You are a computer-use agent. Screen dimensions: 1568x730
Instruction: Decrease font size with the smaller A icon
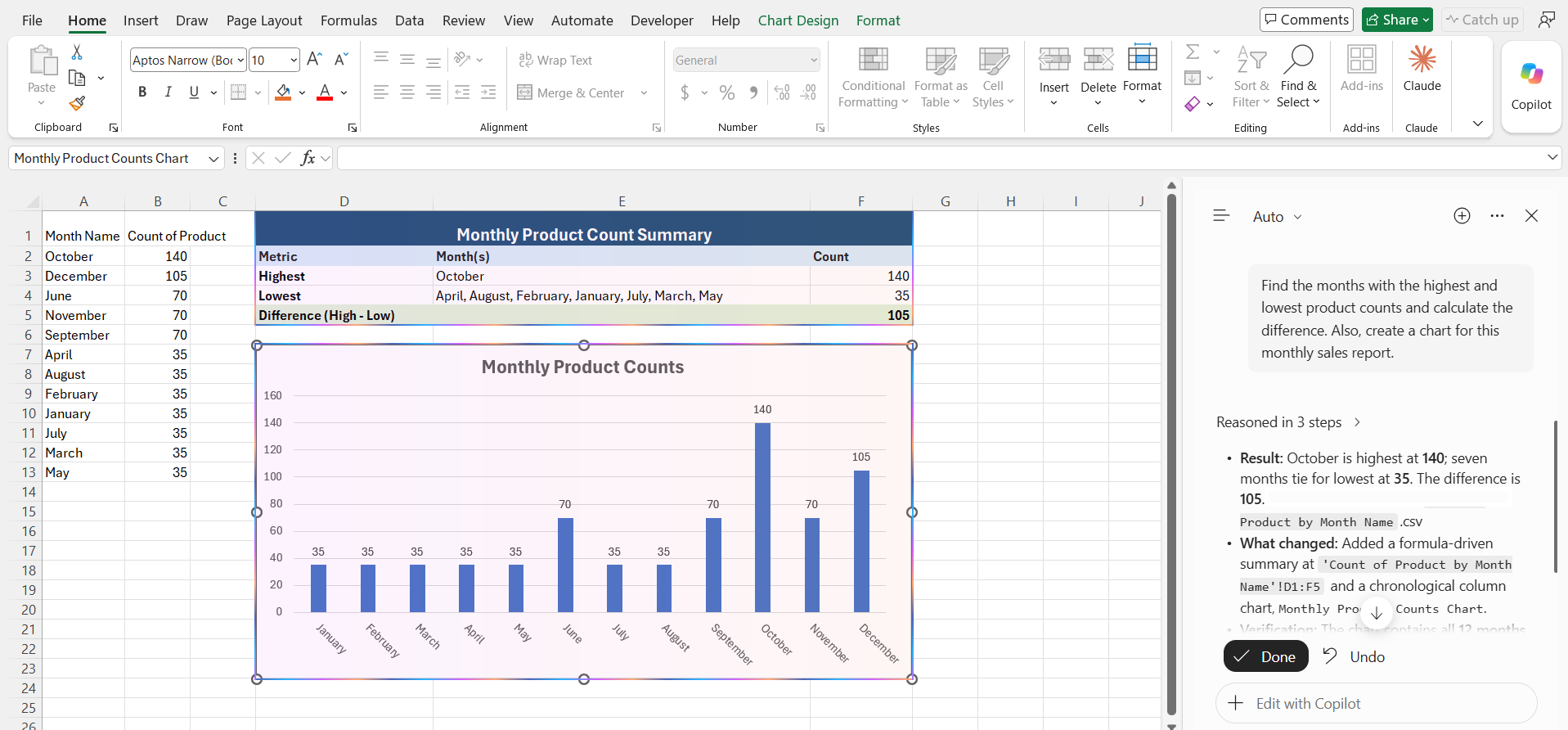coord(341,59)
